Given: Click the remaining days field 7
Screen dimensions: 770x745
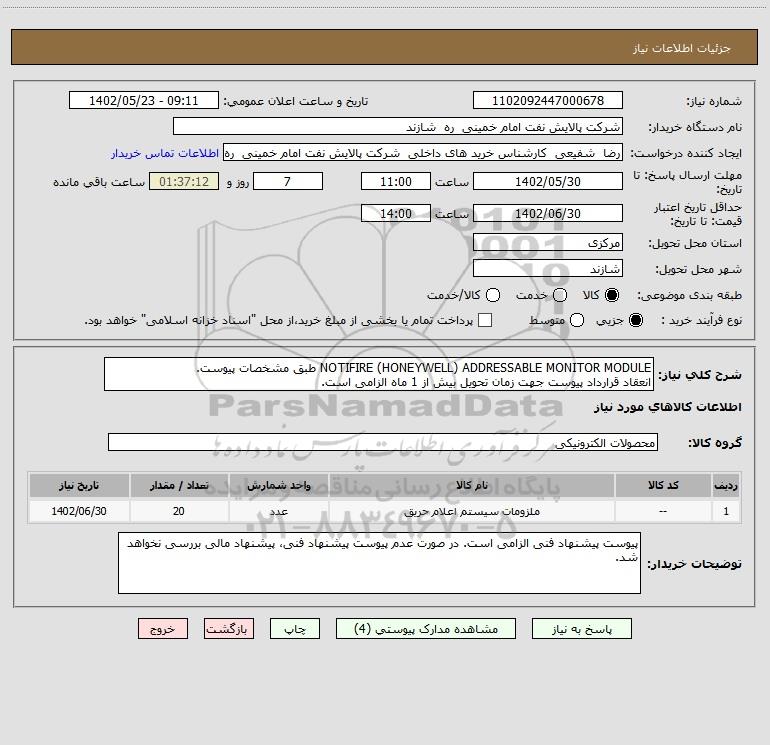Looking at the screenshot, I should pos(288,182).
